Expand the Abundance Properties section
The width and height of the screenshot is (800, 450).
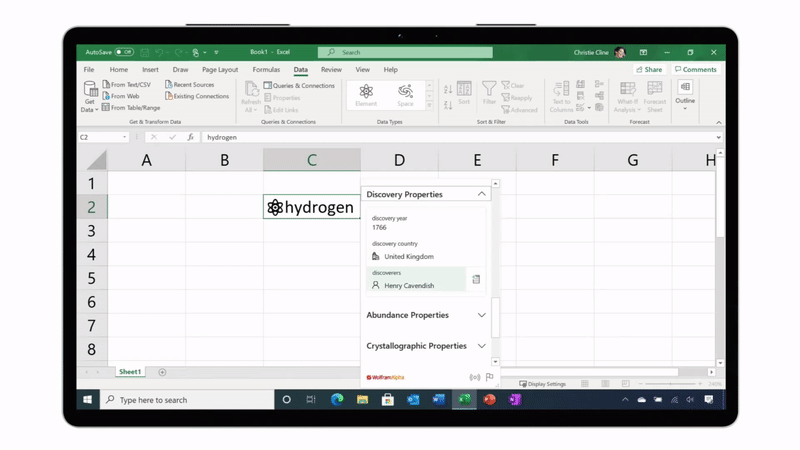click(x=481, y=315)
